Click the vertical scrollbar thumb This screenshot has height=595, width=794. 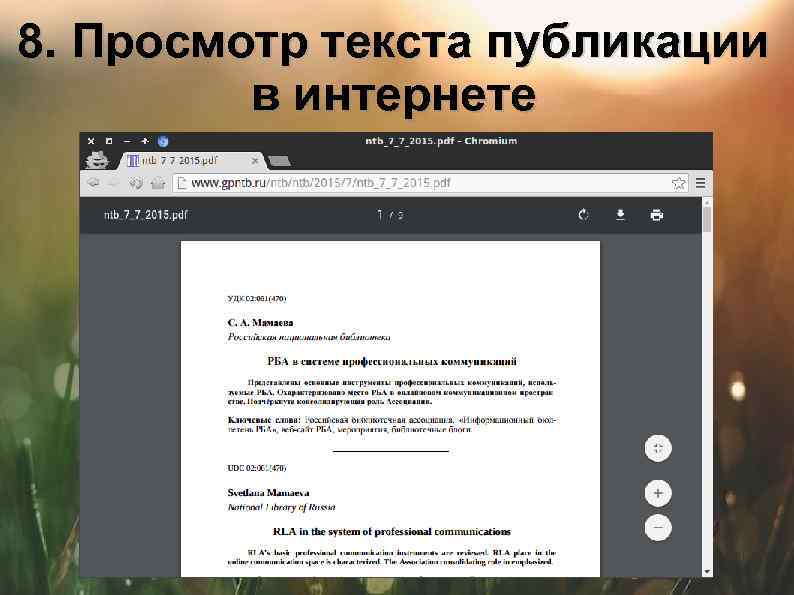point(707,219)
